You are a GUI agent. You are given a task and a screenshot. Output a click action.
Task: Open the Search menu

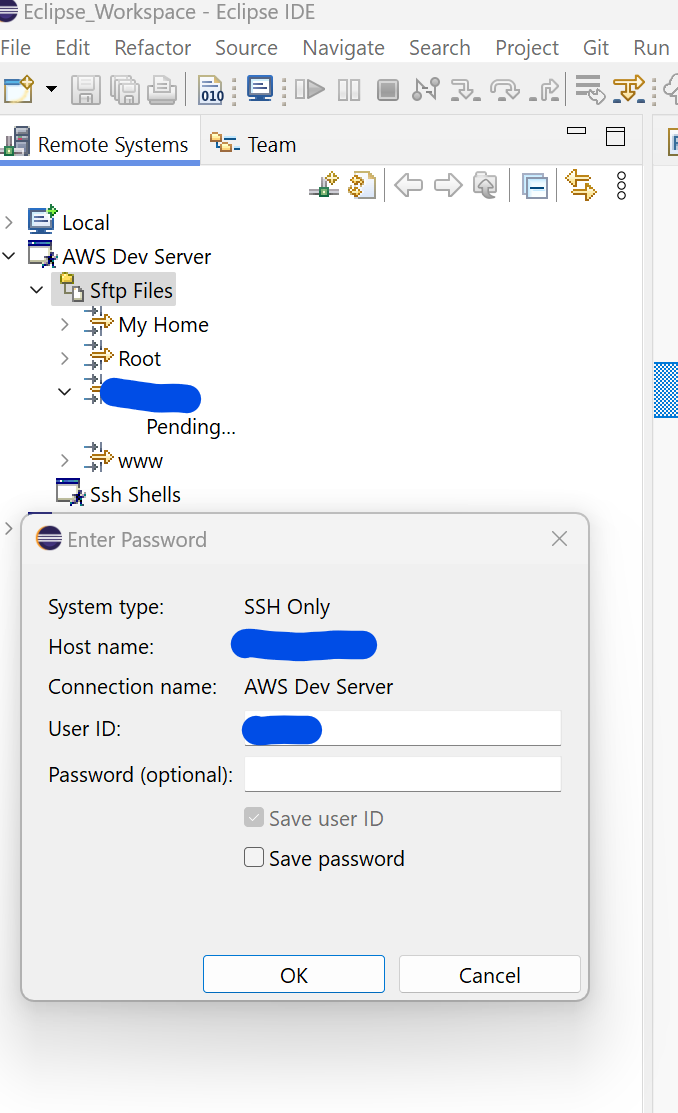pyautogui.click(x=439, y=48)
